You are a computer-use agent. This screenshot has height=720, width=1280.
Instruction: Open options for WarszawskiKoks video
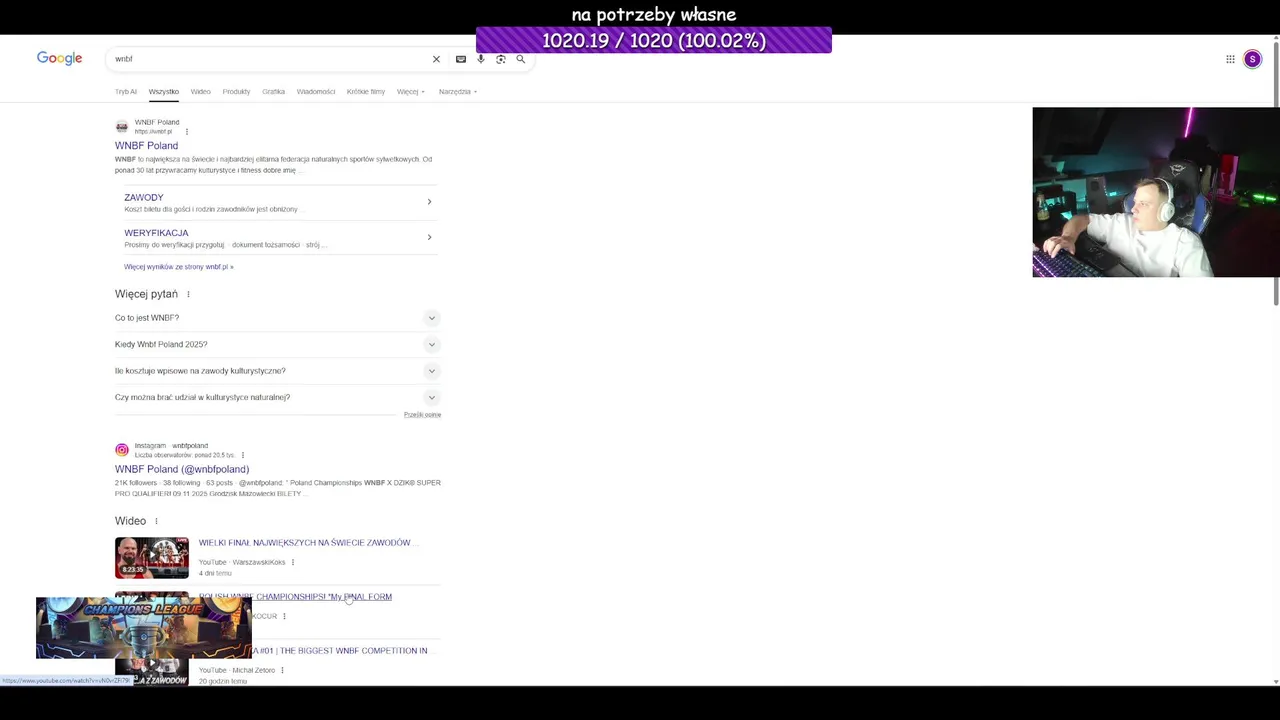tap(292, 562)
